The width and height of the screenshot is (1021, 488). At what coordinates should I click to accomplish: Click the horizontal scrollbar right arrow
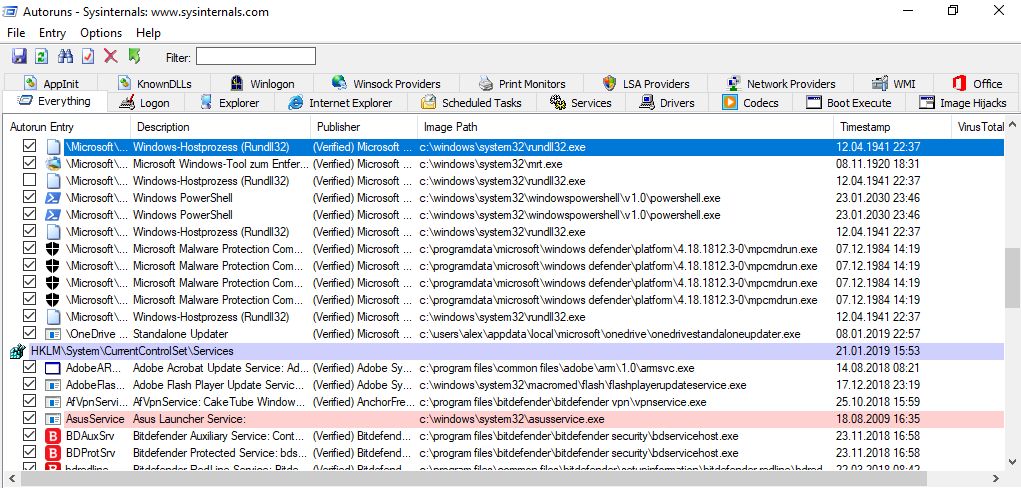point(998,479)
